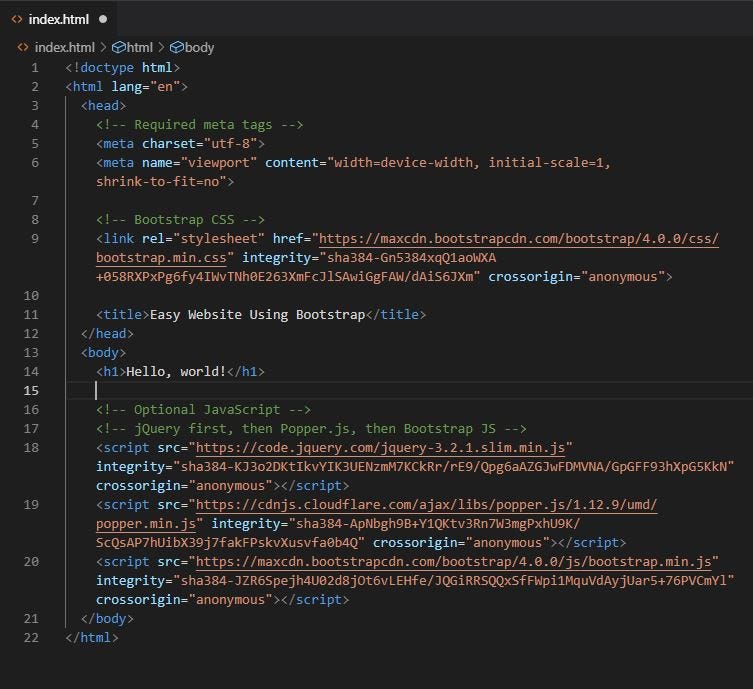The image size is (753, 689).
Task: Click line number 1 in gutter
Action: point(35,68)
